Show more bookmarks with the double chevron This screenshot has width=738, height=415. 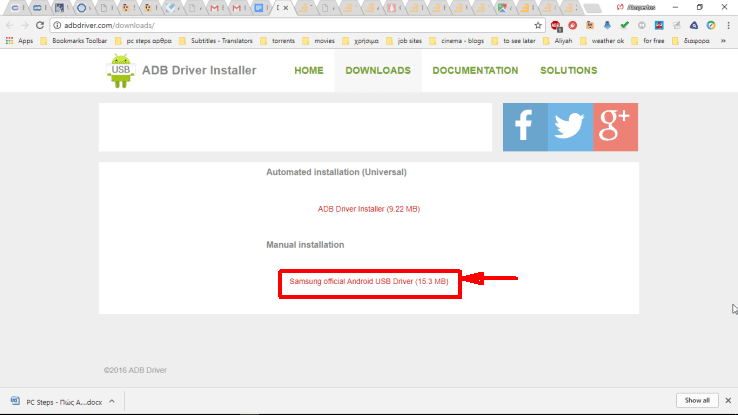(x=723, y=41)
